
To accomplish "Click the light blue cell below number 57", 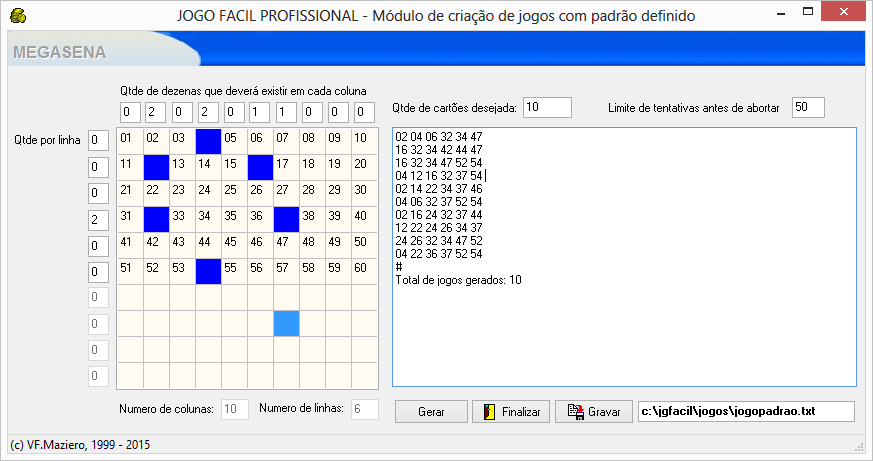I will pos(286,323).
